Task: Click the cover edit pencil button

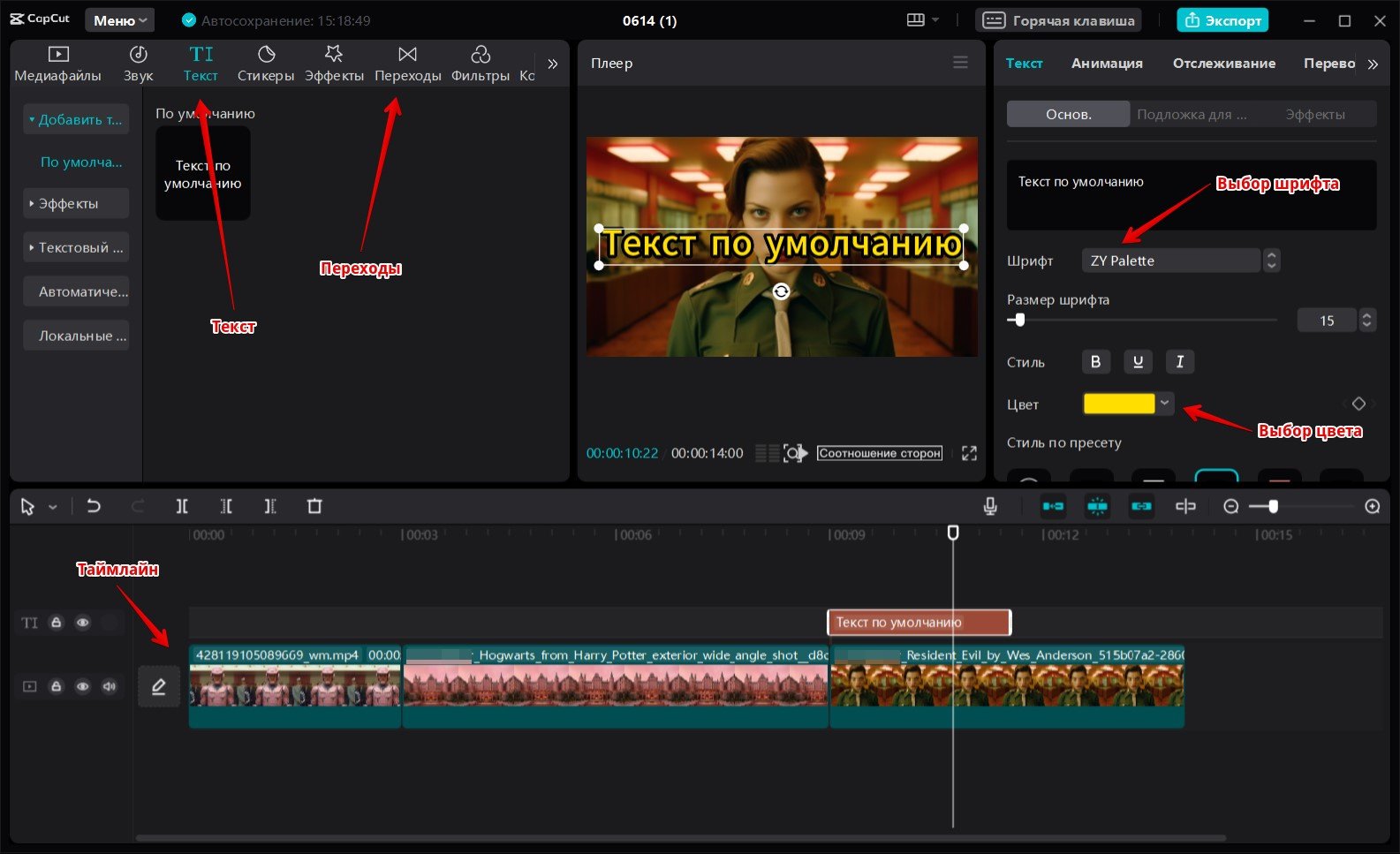Action: click(x=159, y=686)
